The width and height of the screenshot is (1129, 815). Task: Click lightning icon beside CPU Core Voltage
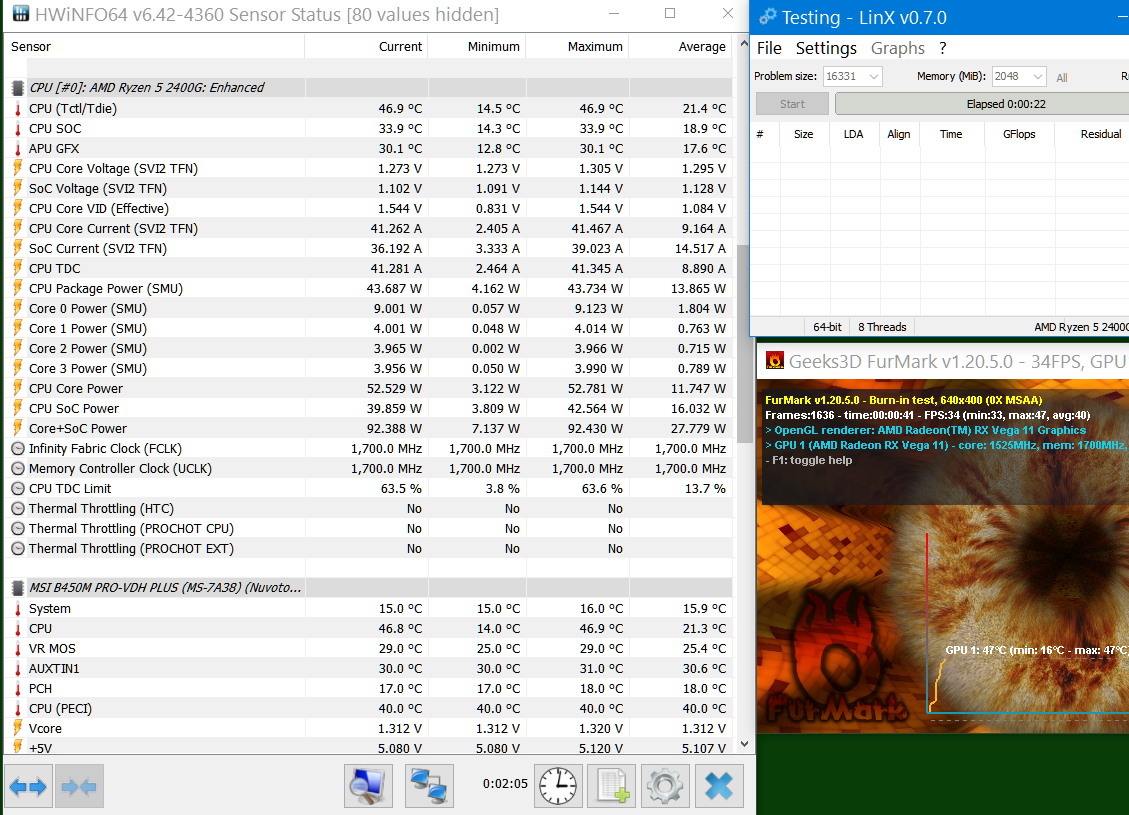pyautogui.click(x=18, y=168)
